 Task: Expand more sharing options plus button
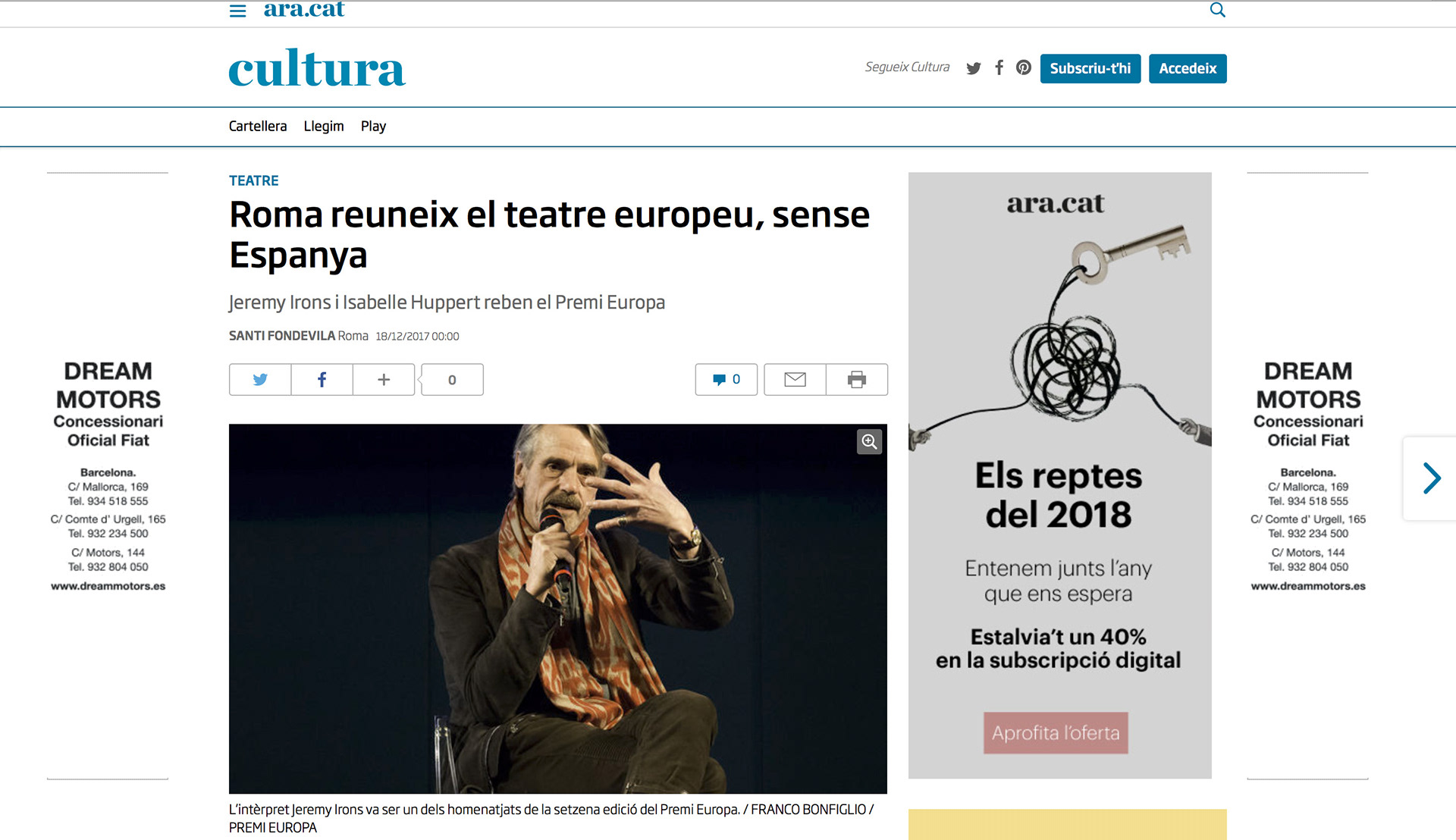384,379
